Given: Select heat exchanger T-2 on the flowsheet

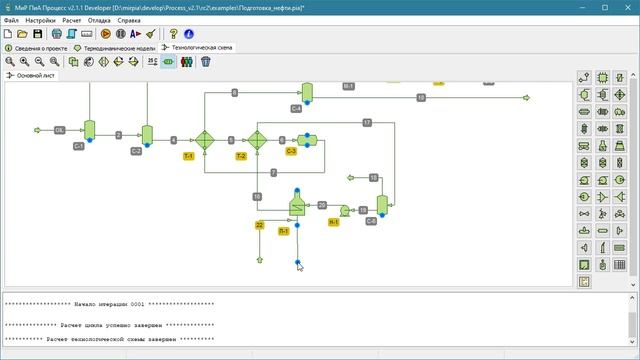Looking at the screenshot, I should [x=257, y=140].
